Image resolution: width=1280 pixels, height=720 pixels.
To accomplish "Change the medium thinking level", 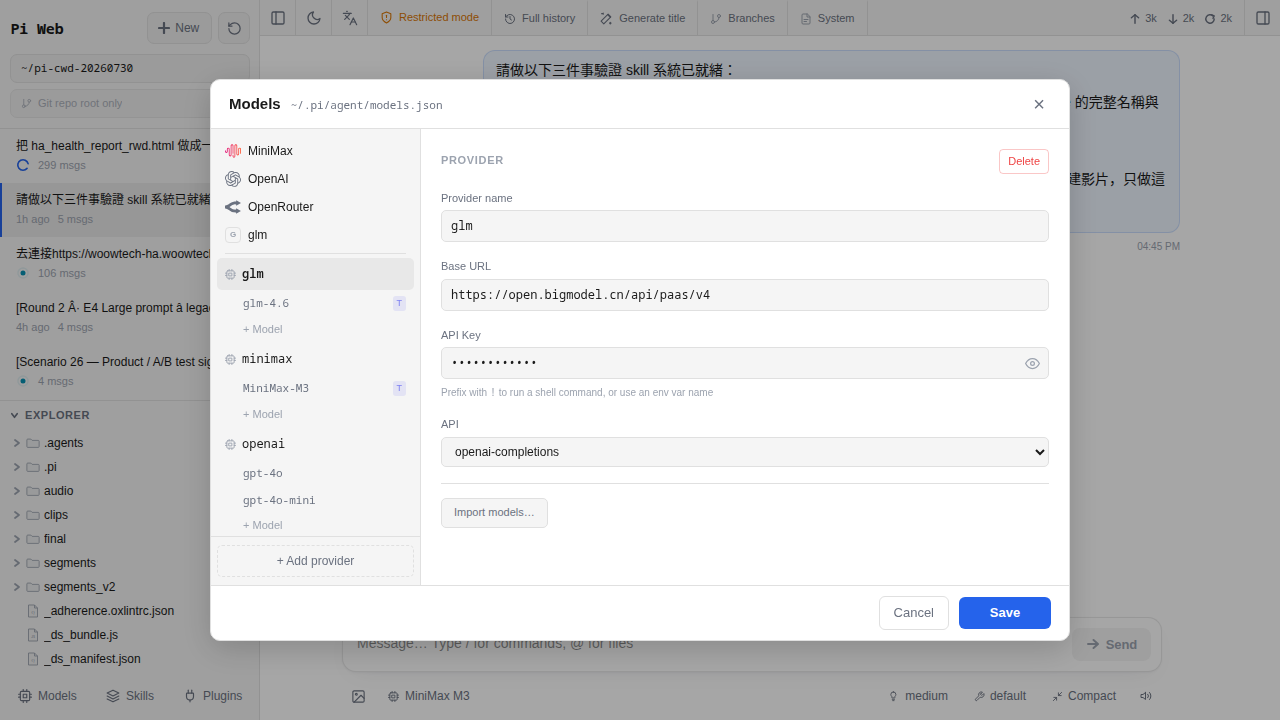I will click(918, 696).
